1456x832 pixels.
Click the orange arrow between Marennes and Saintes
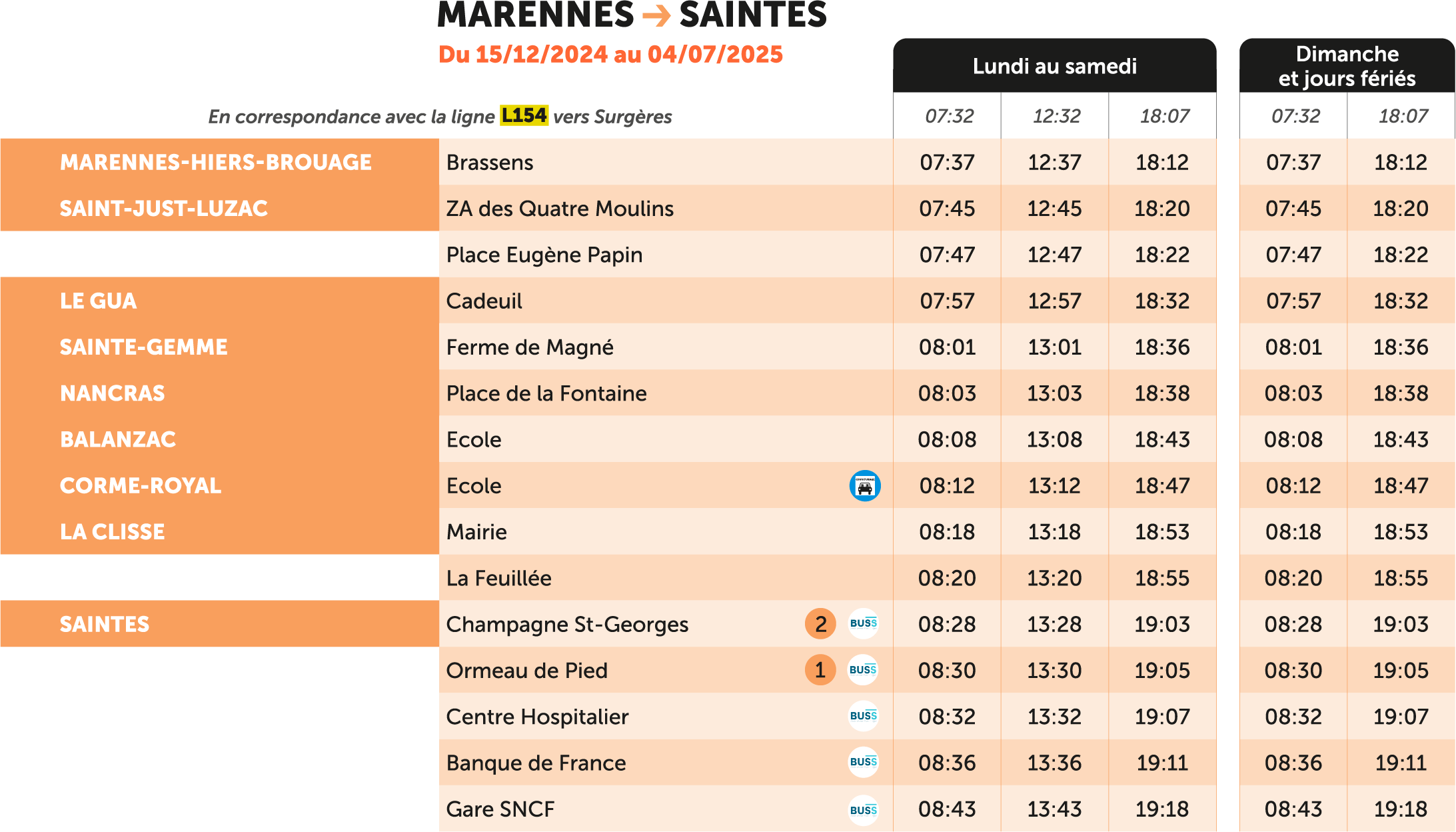pyautogui.click(x=656, y=15)
